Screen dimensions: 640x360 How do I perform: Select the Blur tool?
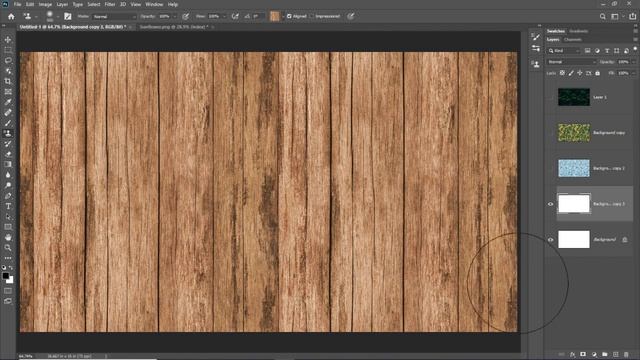click(8, 175)
